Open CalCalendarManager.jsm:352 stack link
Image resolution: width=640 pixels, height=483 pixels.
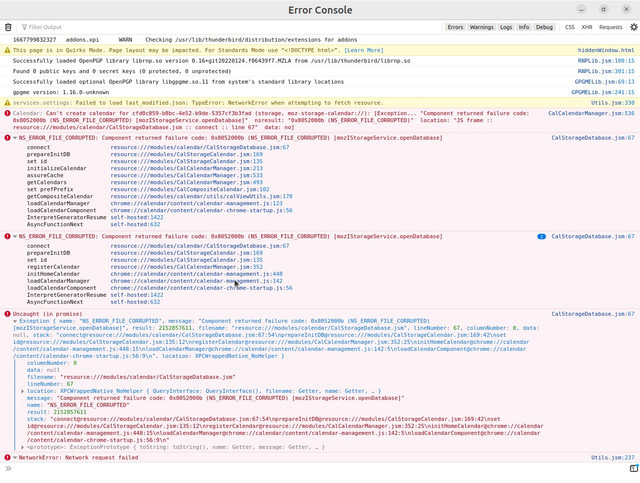pyautogui.click(x=187, y=267)
